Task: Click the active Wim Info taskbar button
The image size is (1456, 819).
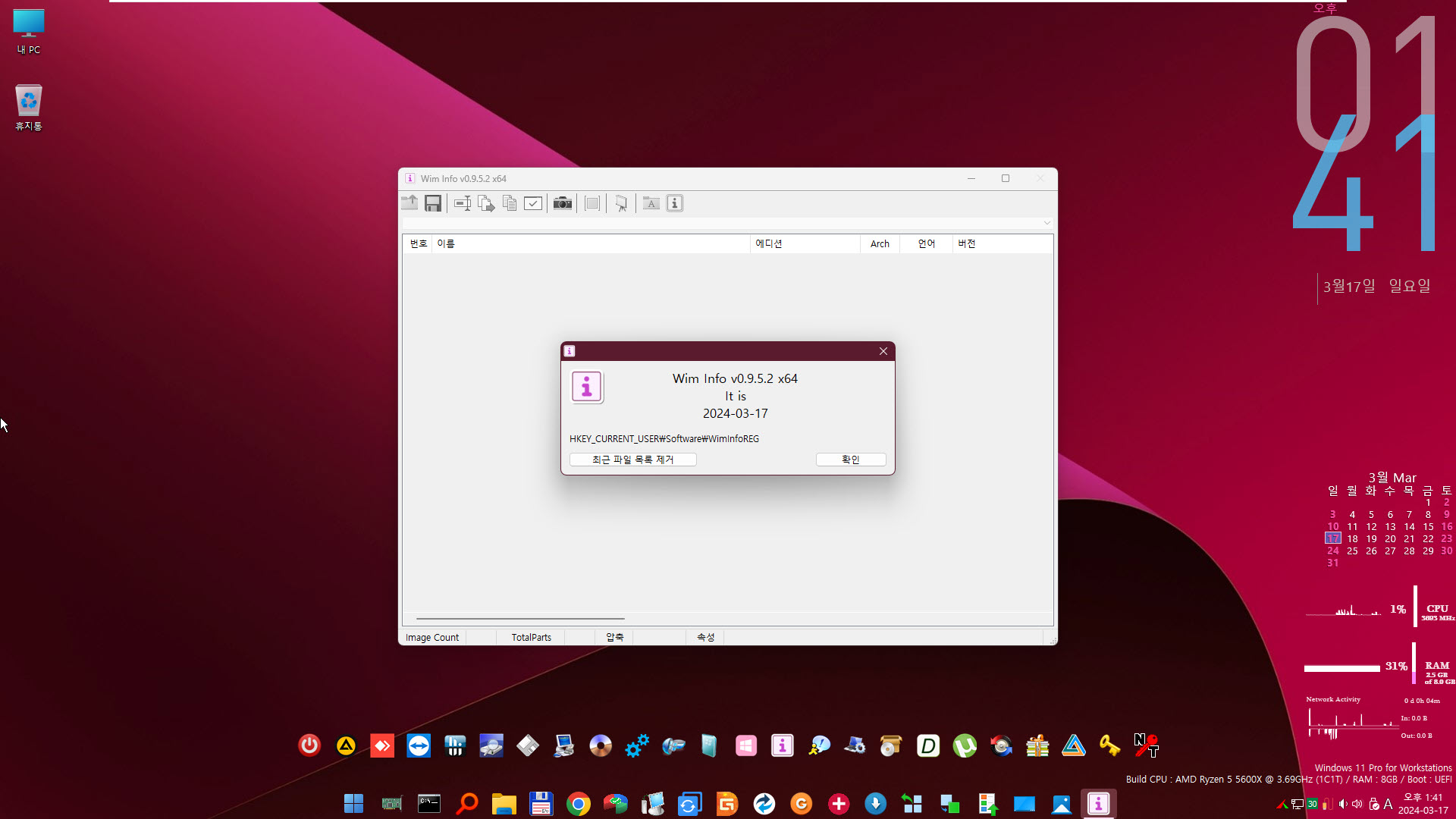Action: point(1099,804)
